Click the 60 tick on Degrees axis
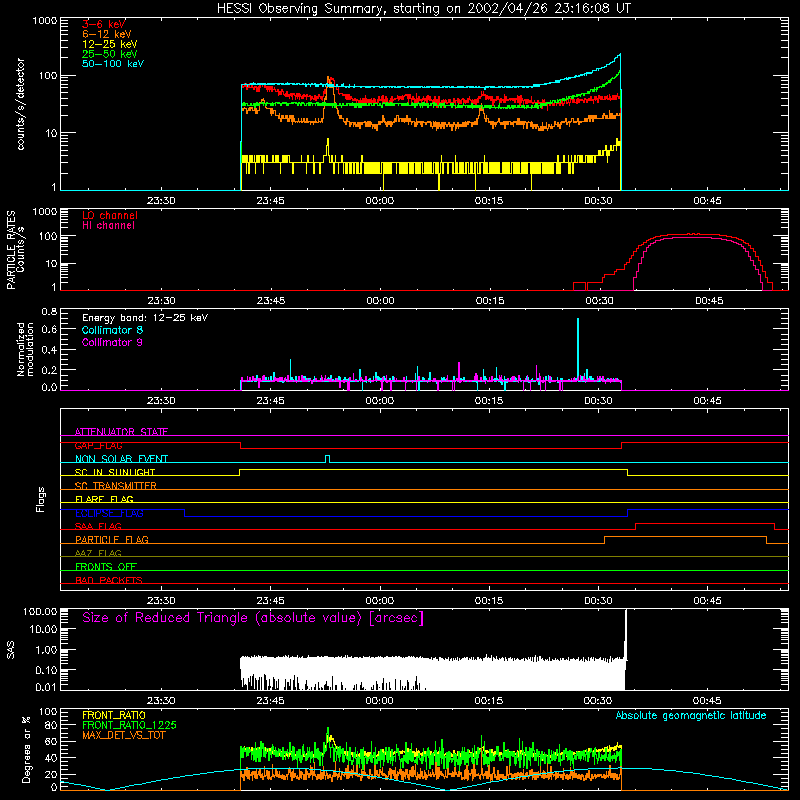800x800 pixels. (x=51, y=741)
